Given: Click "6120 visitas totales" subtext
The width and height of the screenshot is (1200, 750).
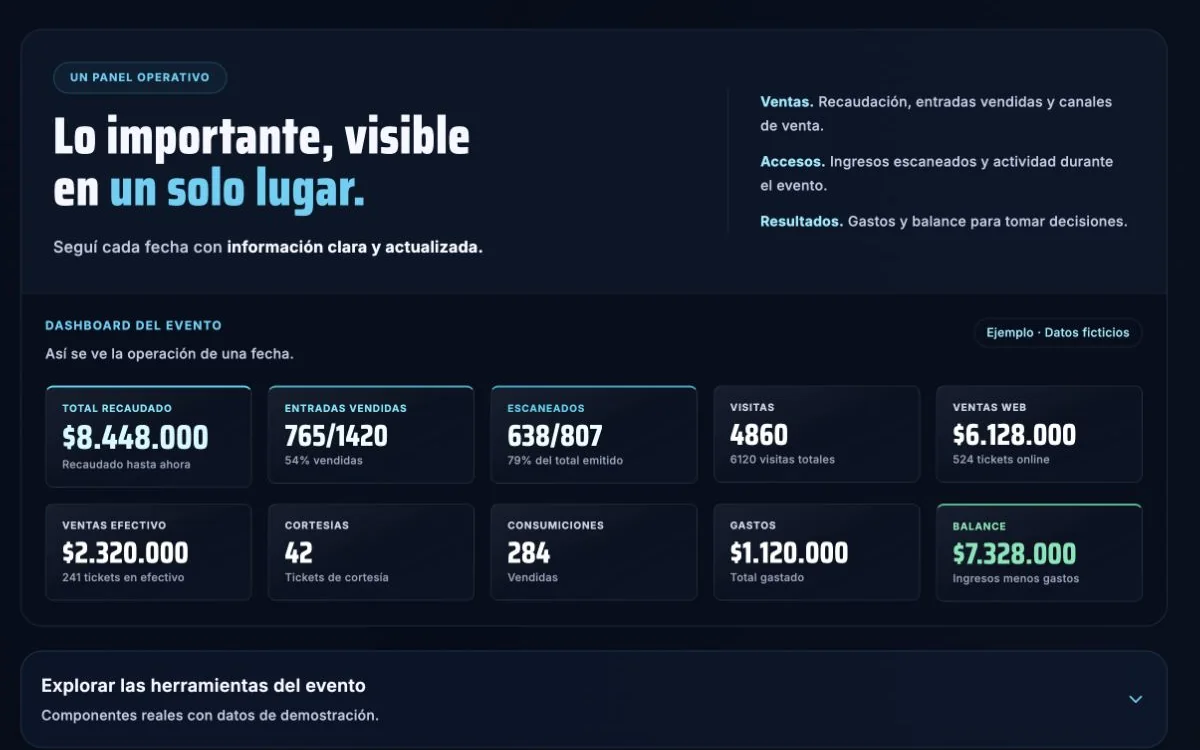Looking at the screenshot, I should (782, 460).
